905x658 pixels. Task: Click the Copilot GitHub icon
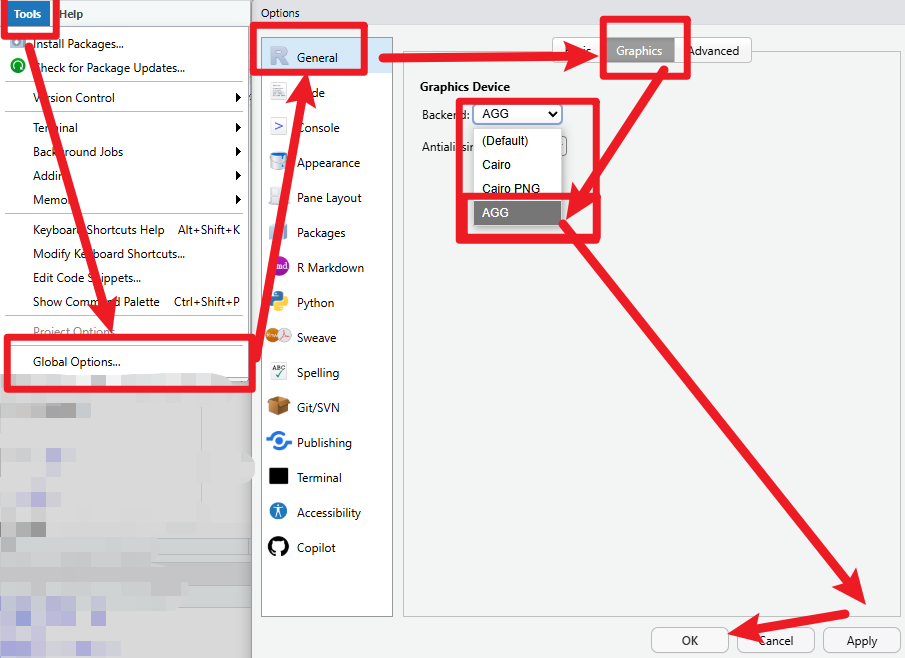click(x=279, y=546)
